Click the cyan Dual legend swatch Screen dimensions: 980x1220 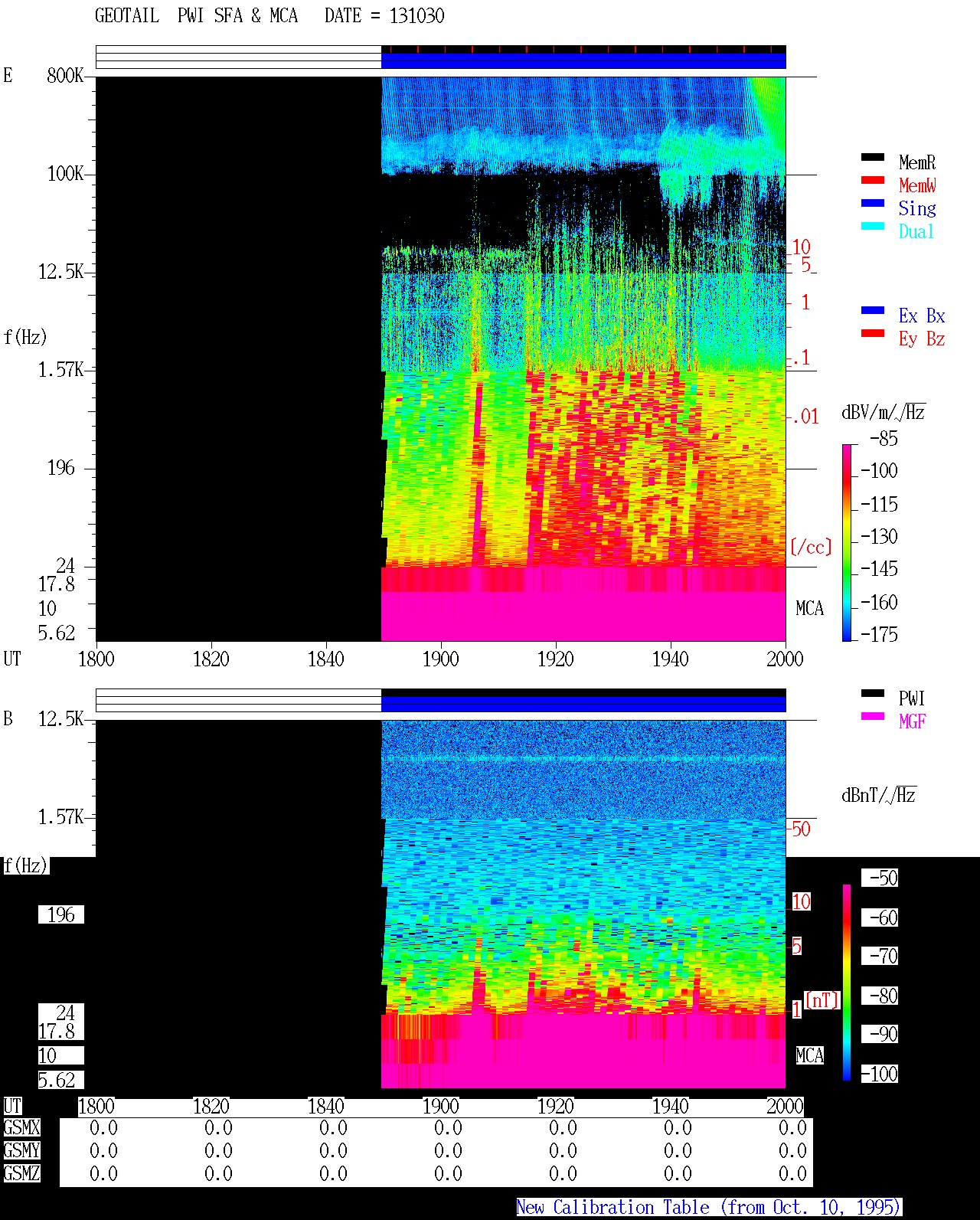pyautogui.click(x=873, y=226)
